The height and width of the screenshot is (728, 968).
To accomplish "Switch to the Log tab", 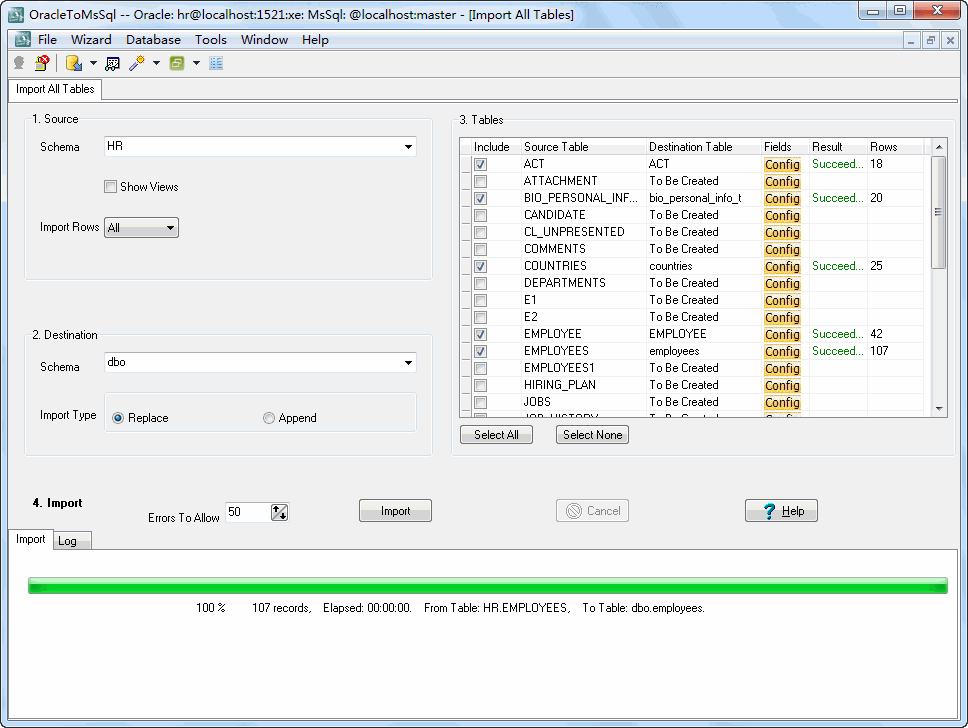I will click(x=72, y=540).
